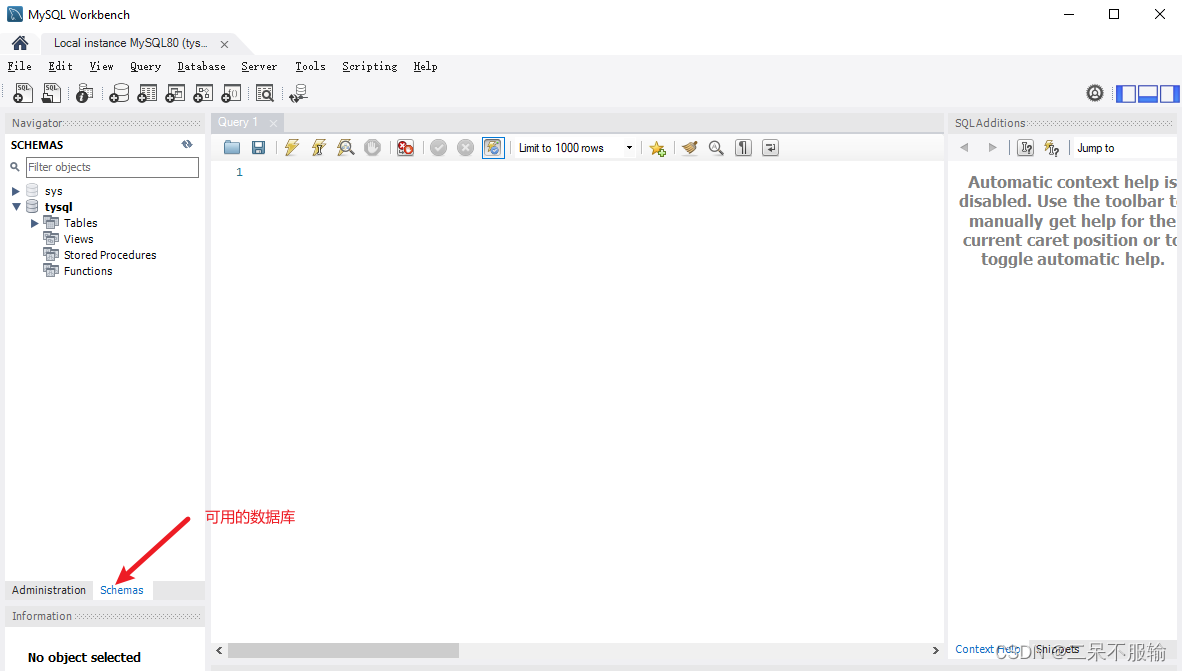Toggle the left sidebar panel visibility
The width and height of the screenshot is (1182, 671).
click(x=1126, y=93)
